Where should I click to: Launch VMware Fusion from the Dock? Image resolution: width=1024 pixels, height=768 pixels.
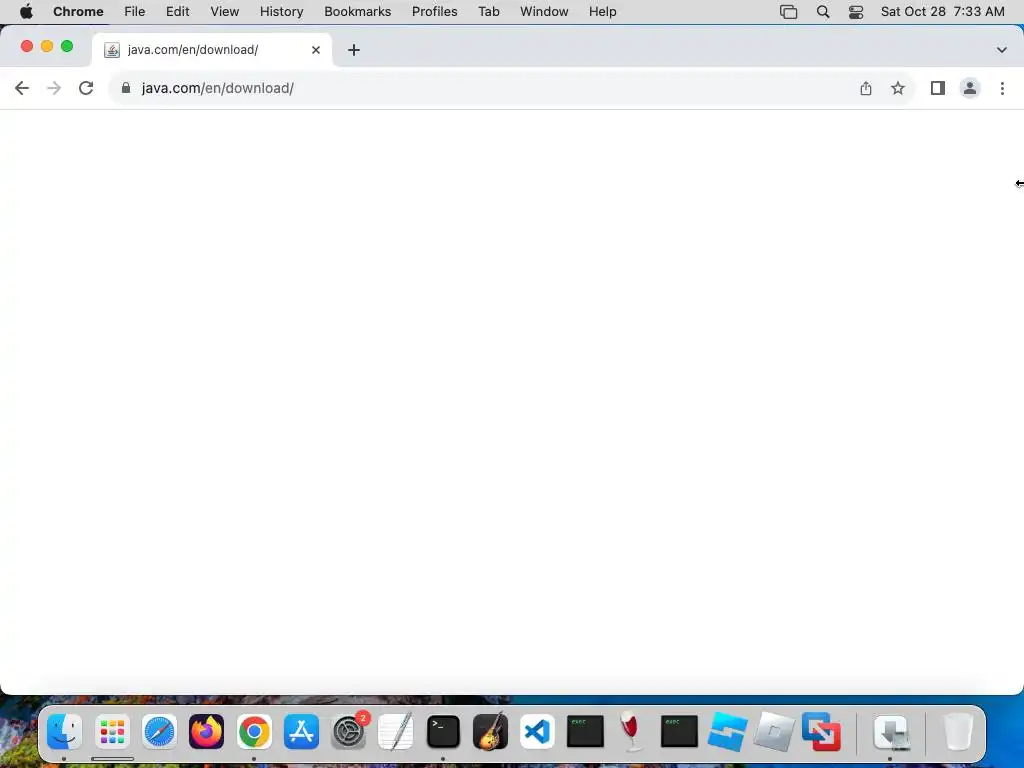(x=821, y=731)
